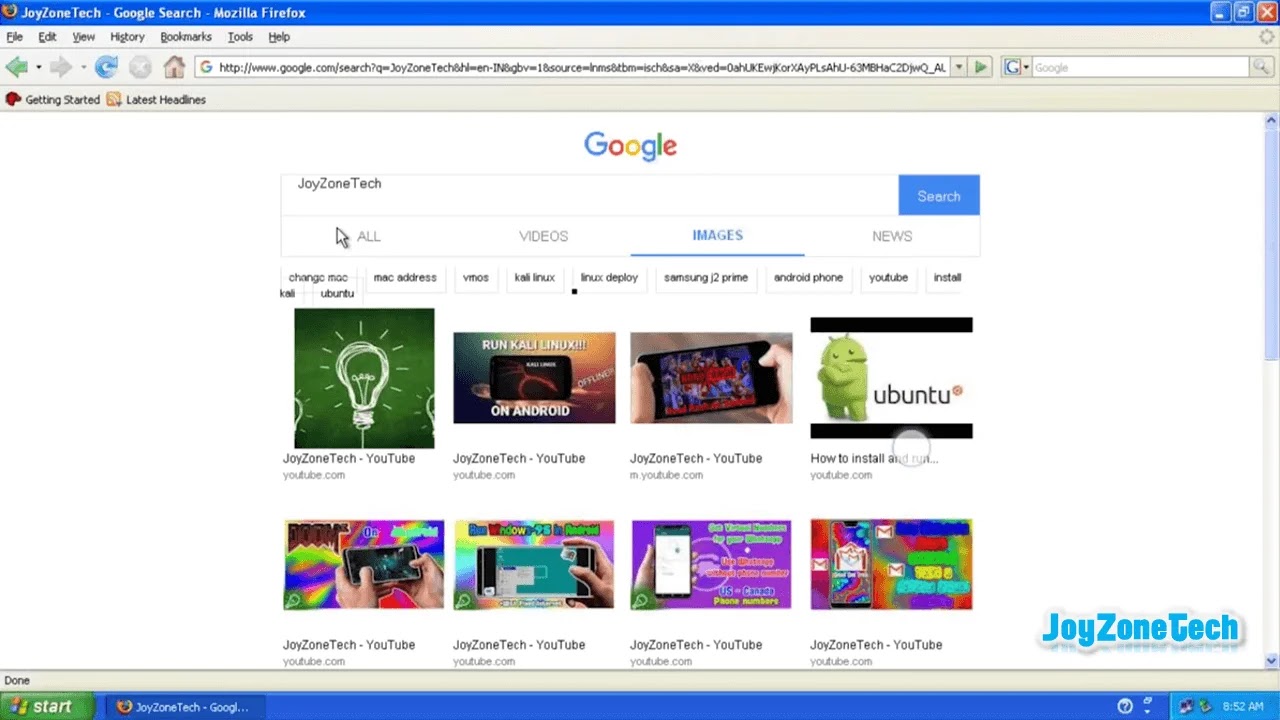Open the Windows 95 in Android thumbnail
Image resolution: width=1280 pixels, height=720 pixels.
534,564
